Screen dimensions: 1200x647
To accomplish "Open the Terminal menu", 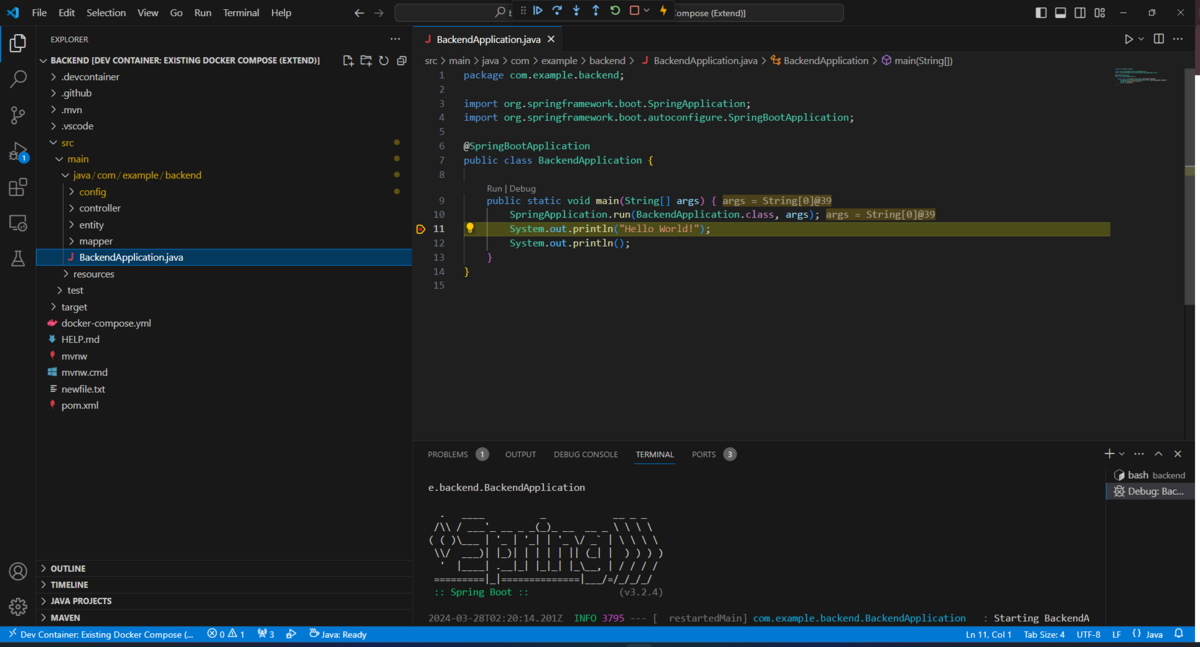I will (x=240, y=13).
